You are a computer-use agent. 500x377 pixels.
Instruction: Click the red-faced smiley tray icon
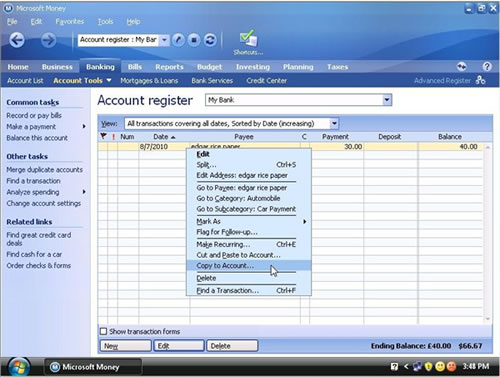pyautogui.click(x=451, y=367)
